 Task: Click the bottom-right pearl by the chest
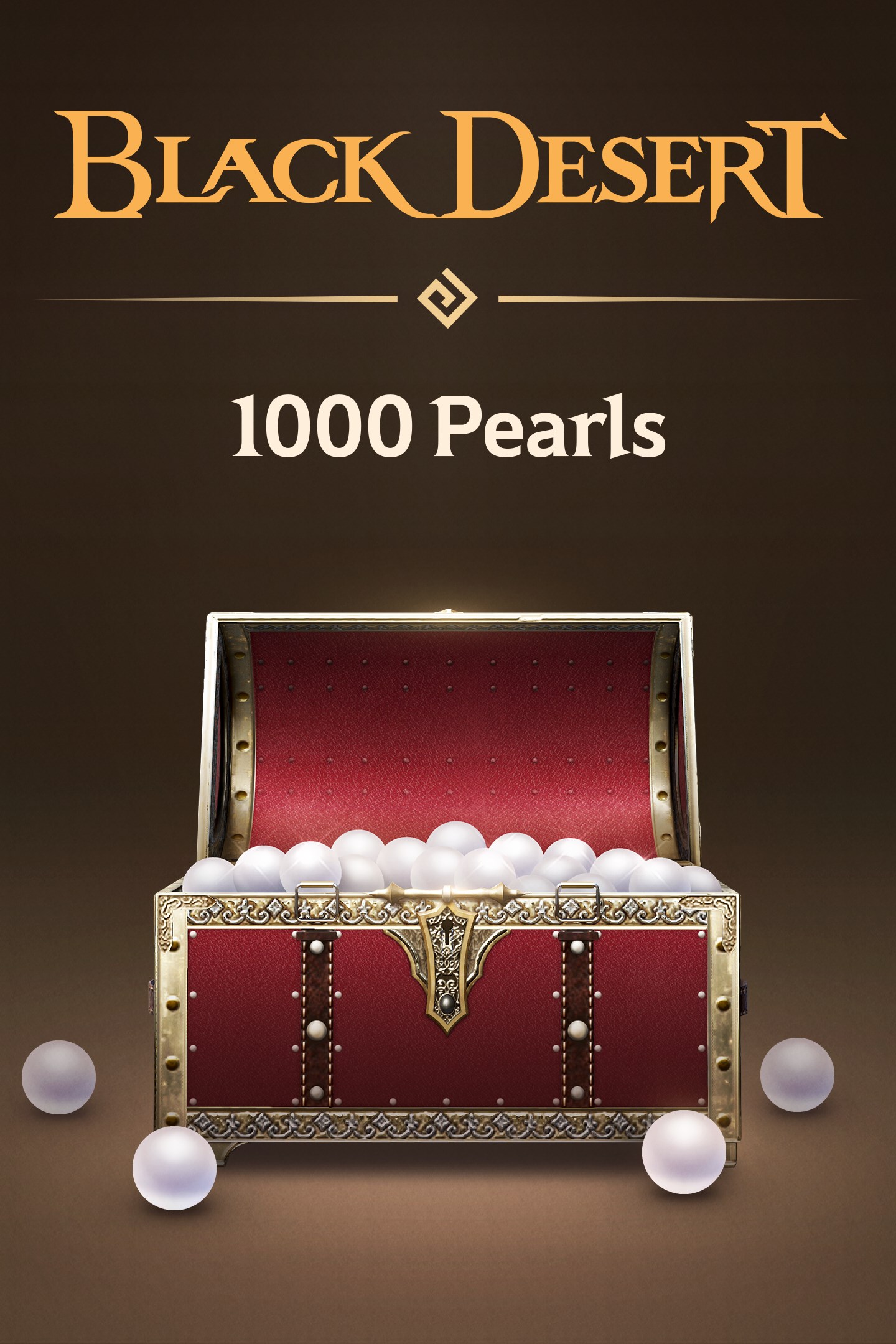point(684,1152)
